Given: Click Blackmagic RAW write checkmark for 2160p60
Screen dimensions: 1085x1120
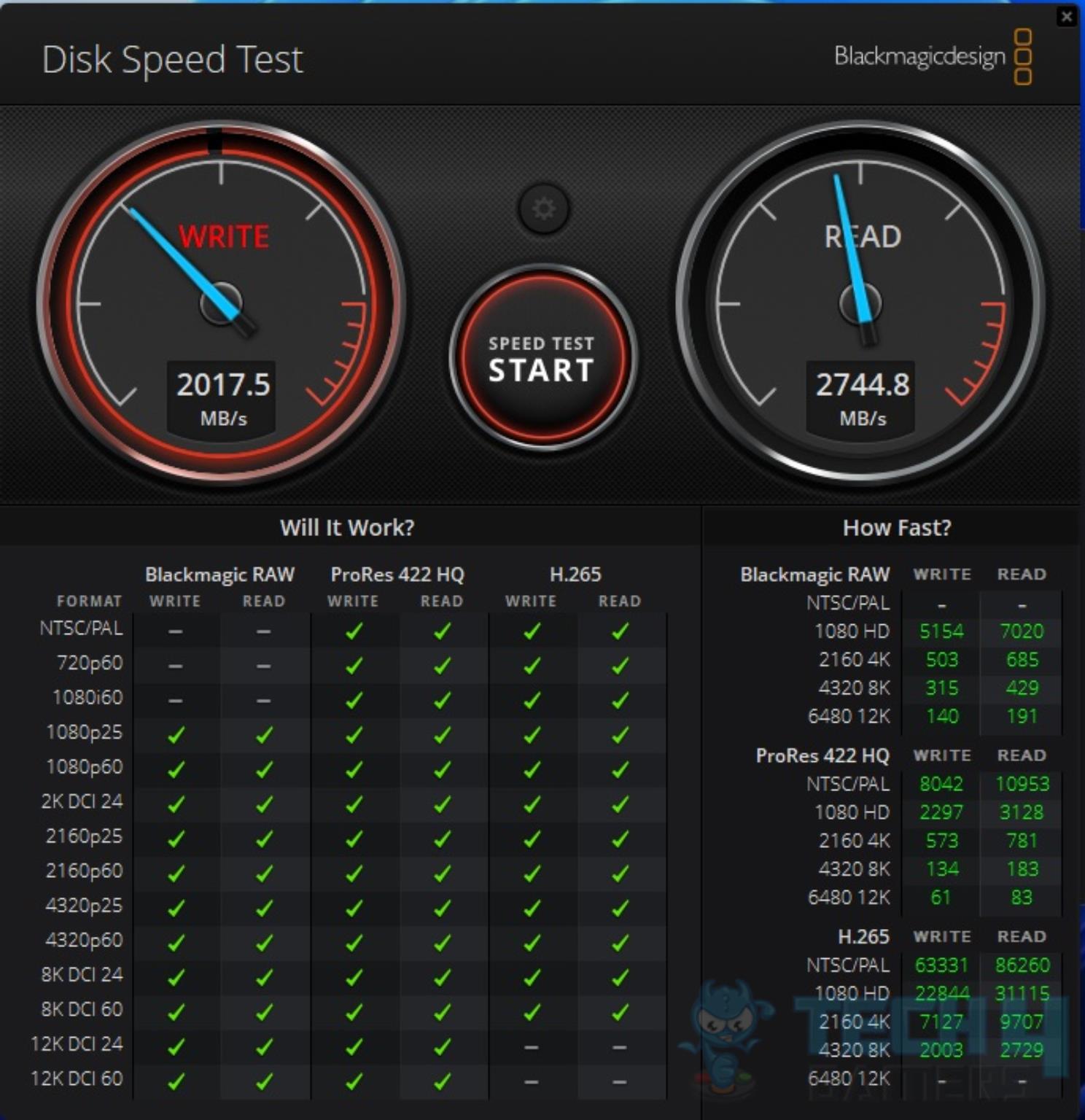Looking at the screenshot, I should point(176,874).
